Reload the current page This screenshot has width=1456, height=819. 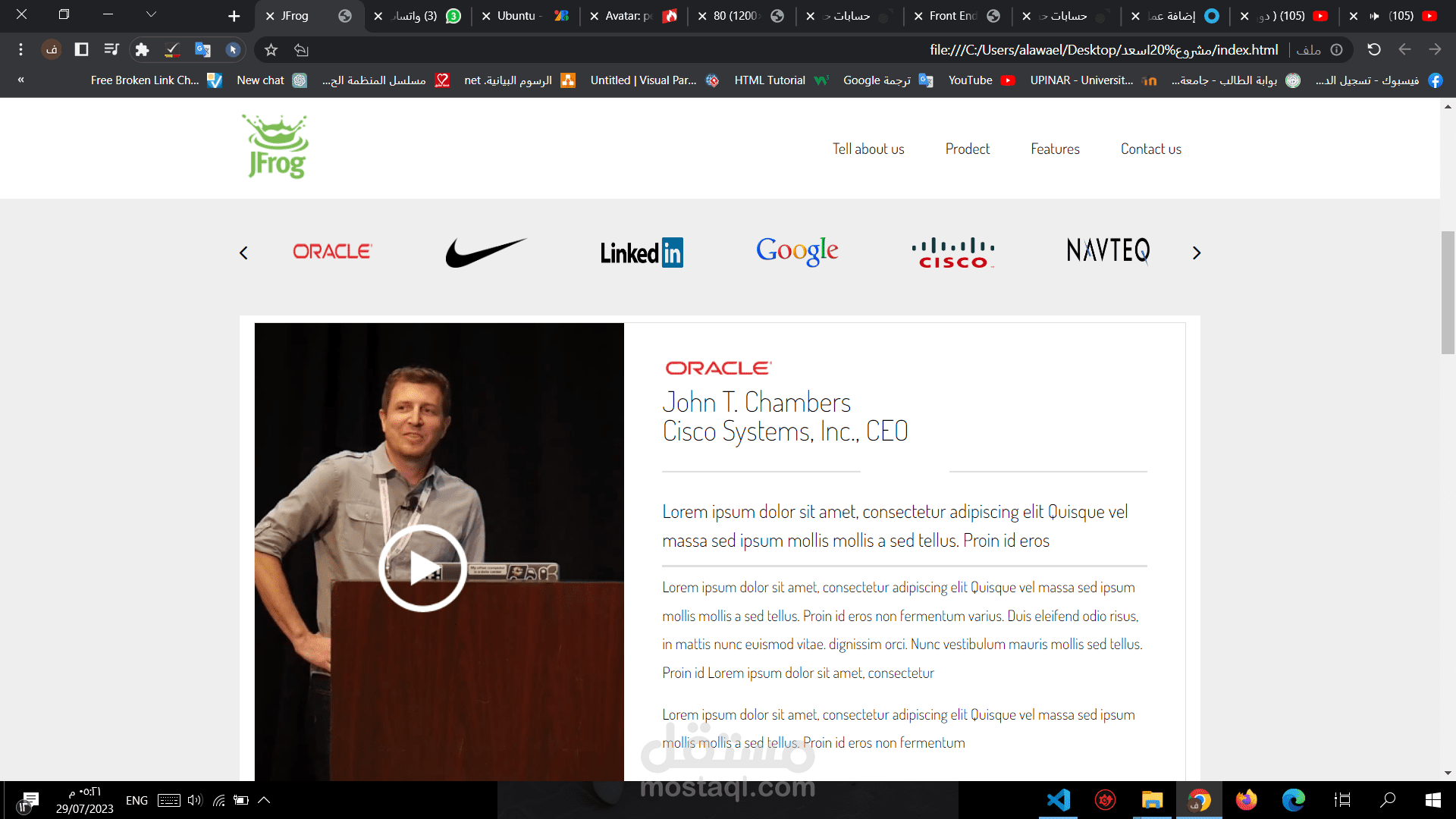[x=1374, y=50]
